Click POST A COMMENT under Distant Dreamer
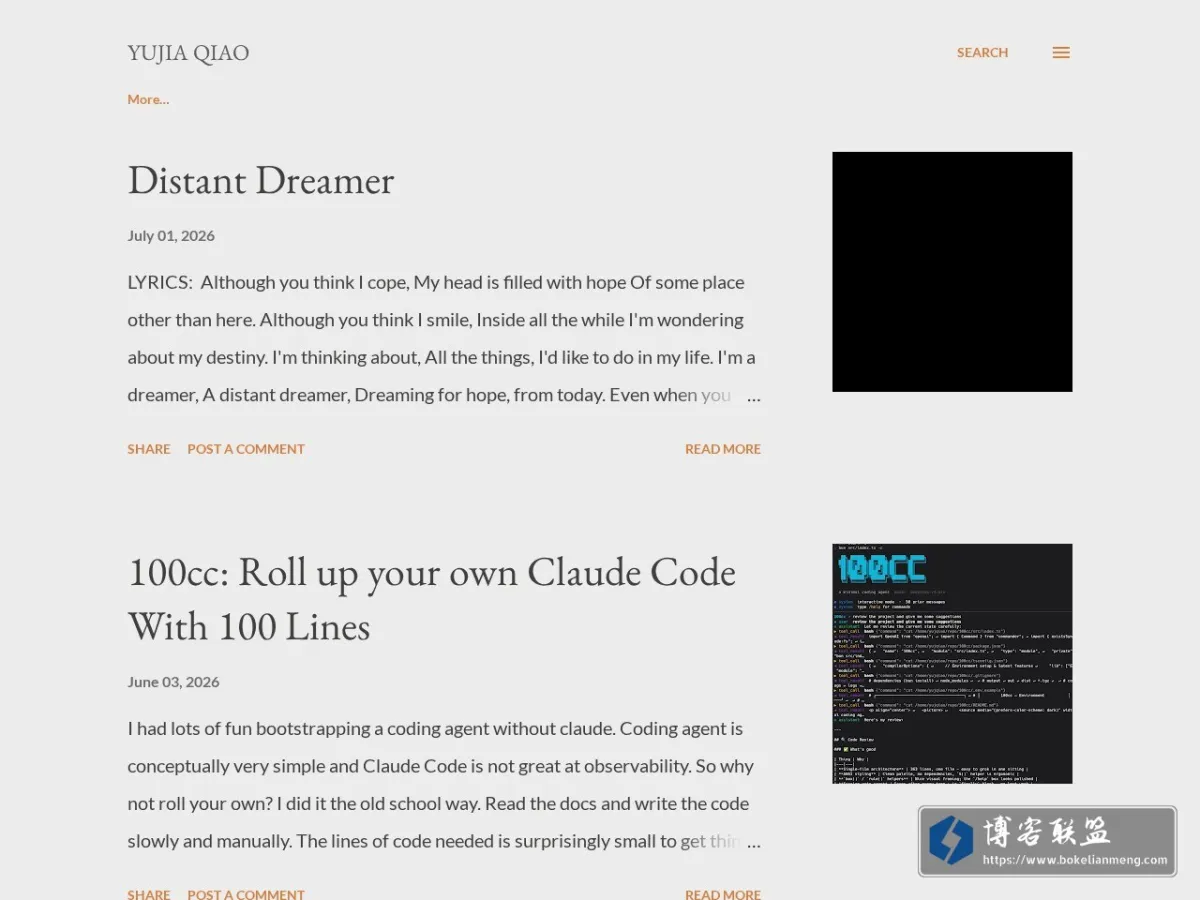The height and width of the screenshot is (900, 1200). [246, 449]
